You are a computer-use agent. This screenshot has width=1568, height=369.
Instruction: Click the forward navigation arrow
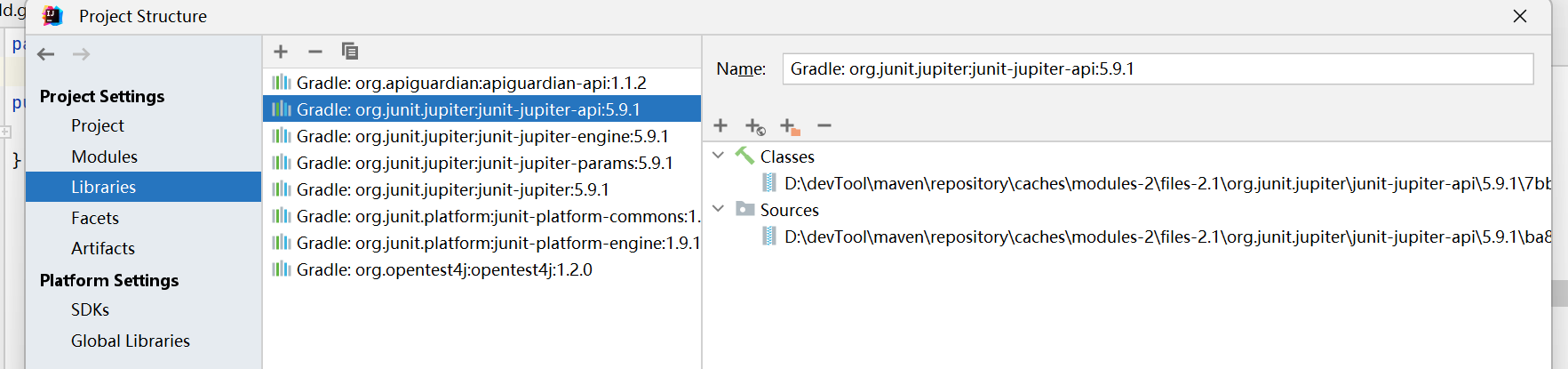[x=82, y=54]
